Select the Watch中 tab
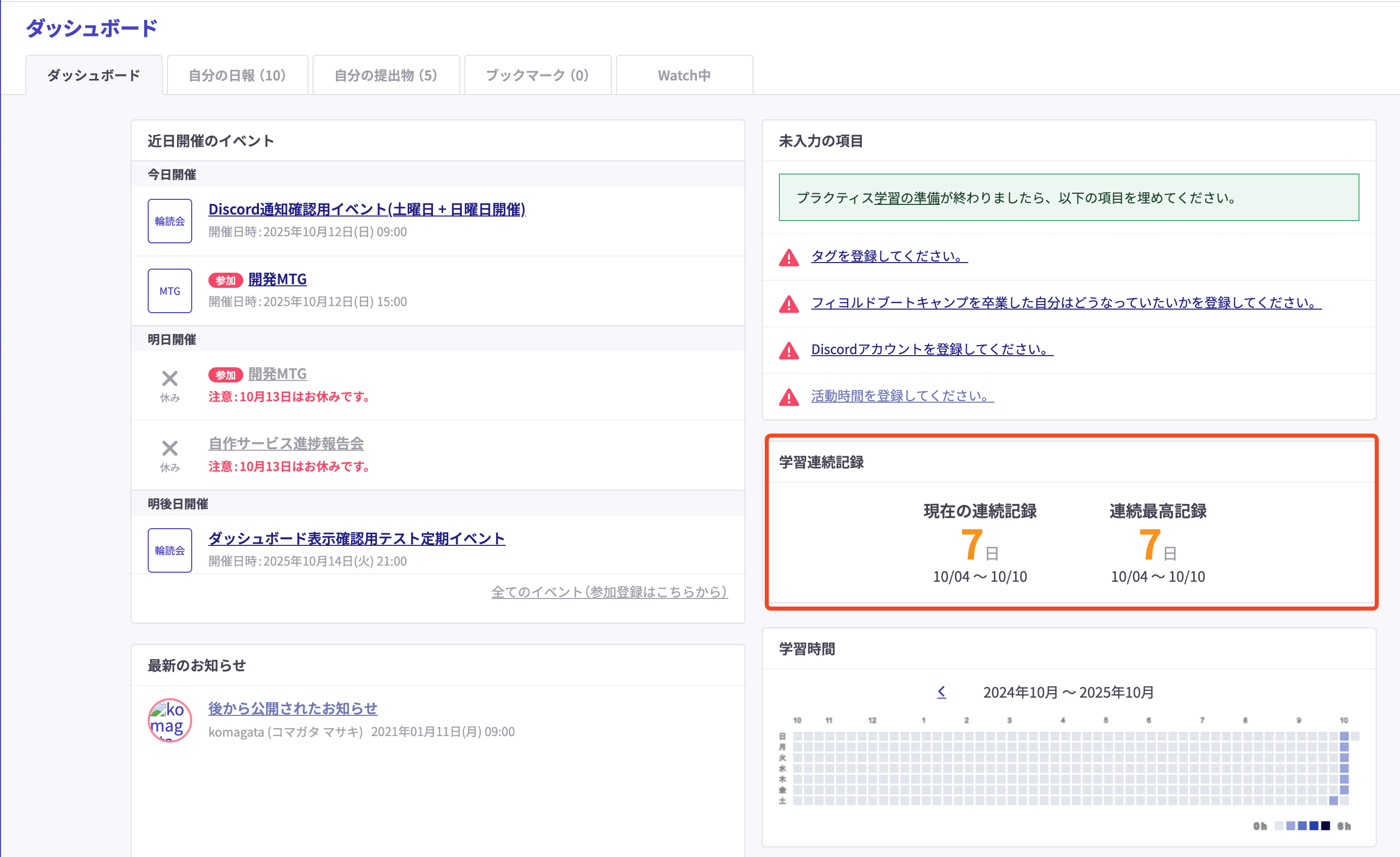This screenshot has height=857, width=1400. tap(683, 74)
